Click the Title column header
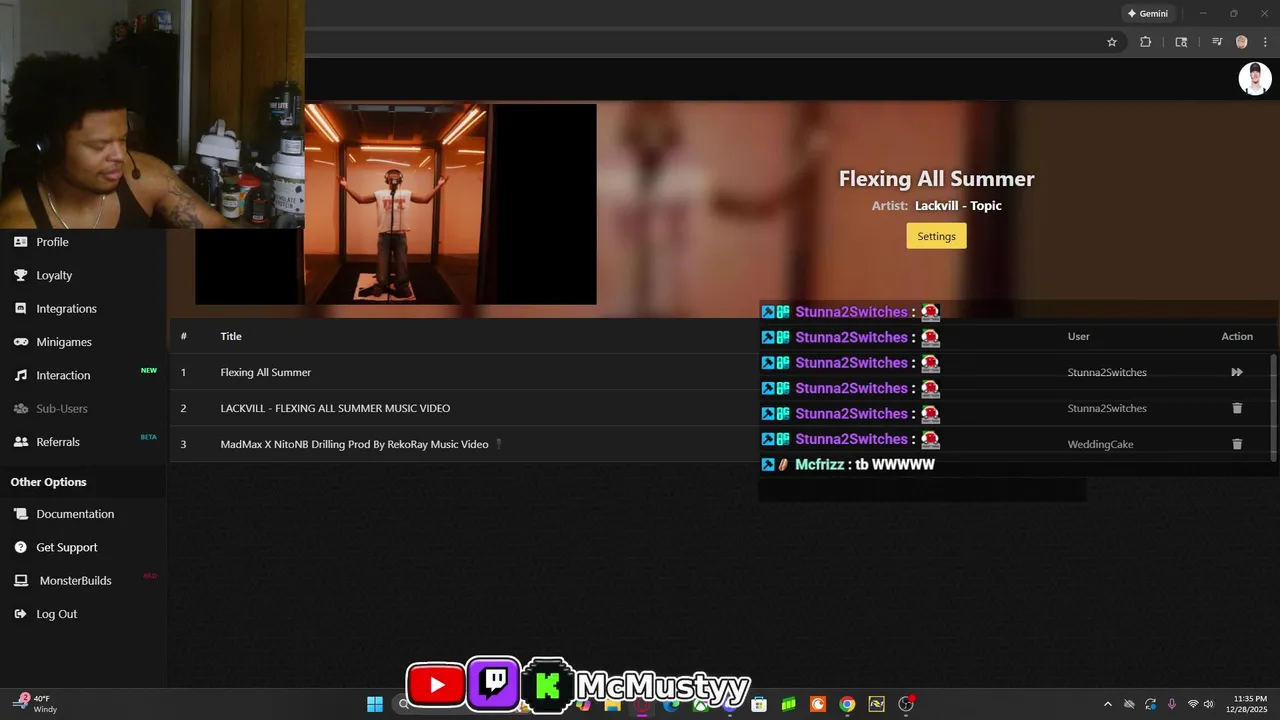The image size is (1280, 720). [x=231, y=336]
